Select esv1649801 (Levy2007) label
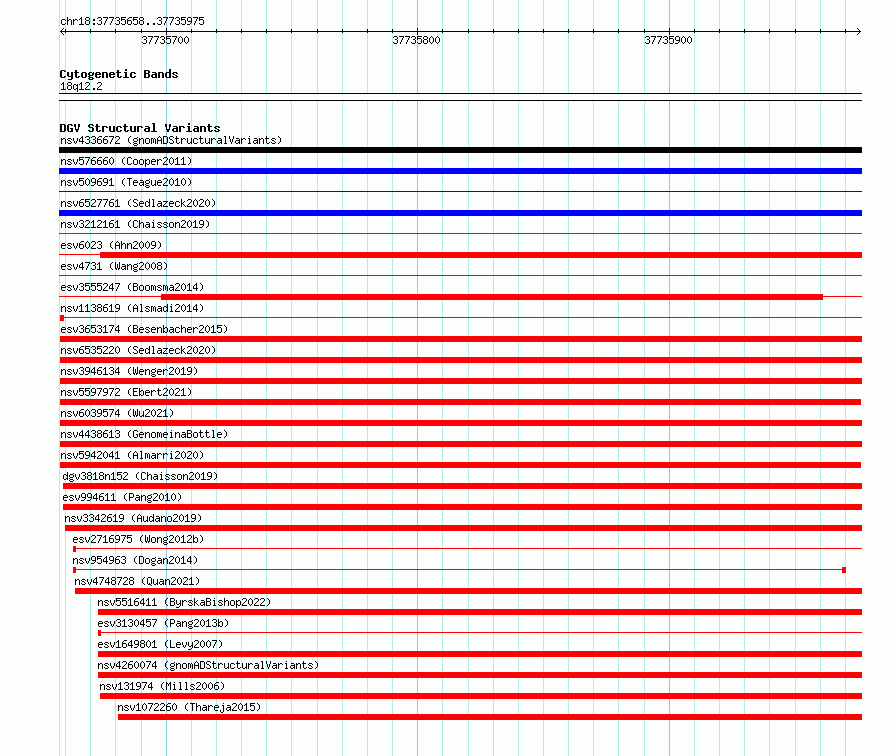The width and height of the screenshot is (890, 756). tap(160, 644)
